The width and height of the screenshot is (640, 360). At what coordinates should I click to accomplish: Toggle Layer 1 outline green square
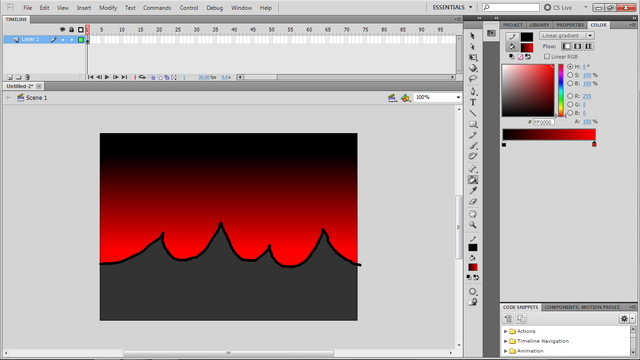point(81,40)
